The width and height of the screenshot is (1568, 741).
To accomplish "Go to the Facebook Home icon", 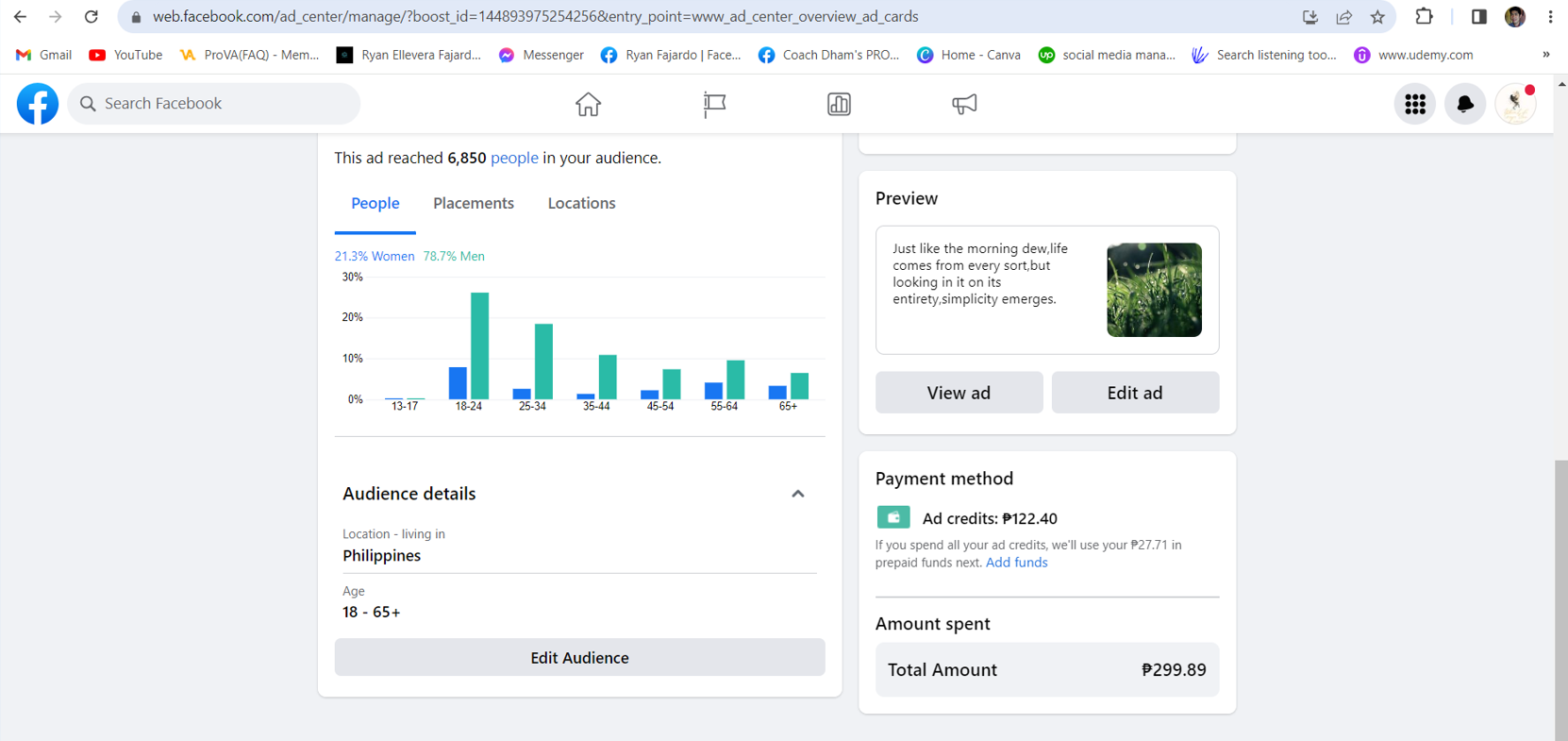I will click(588, 104).
